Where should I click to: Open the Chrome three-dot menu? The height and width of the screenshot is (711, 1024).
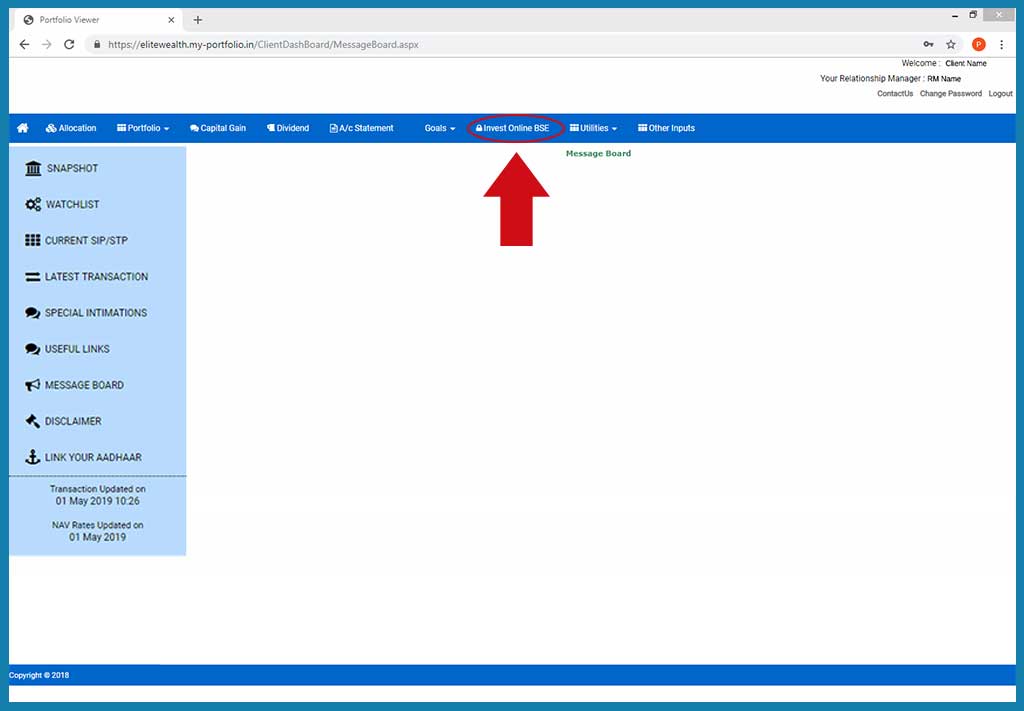pos(1001,44)
